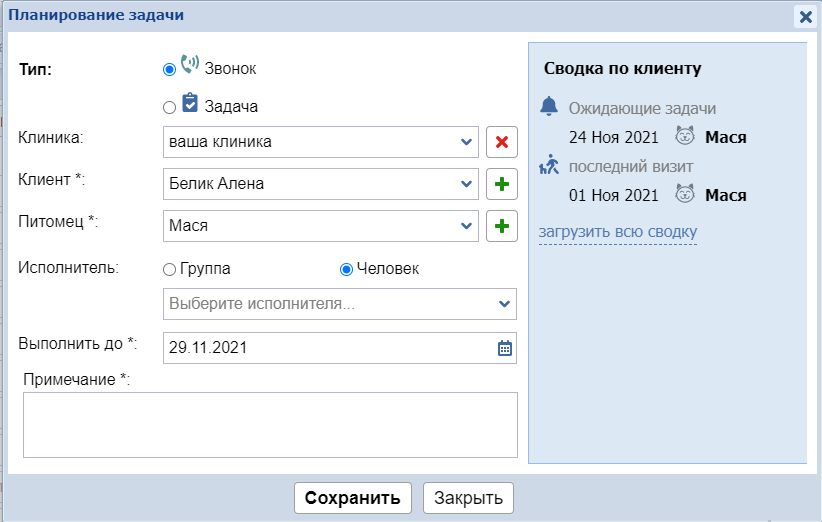Click cat icon next to 01 Ноя 2021

coord(685,195)
